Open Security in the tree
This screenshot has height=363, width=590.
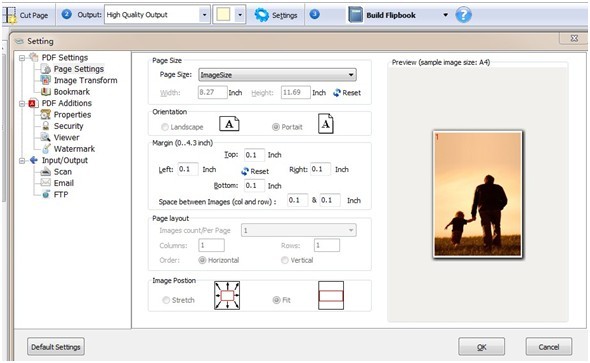[68, 126]
